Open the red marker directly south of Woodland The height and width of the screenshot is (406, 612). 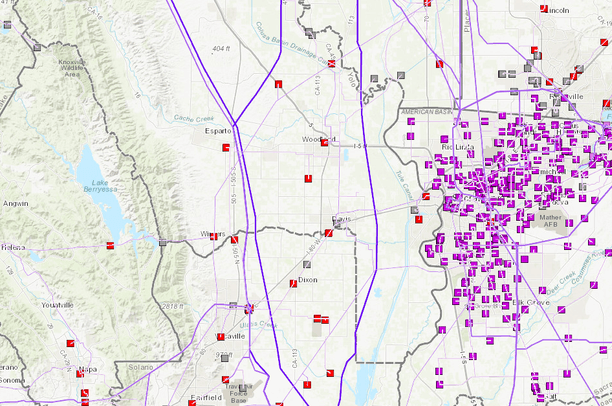coord(308,178)
